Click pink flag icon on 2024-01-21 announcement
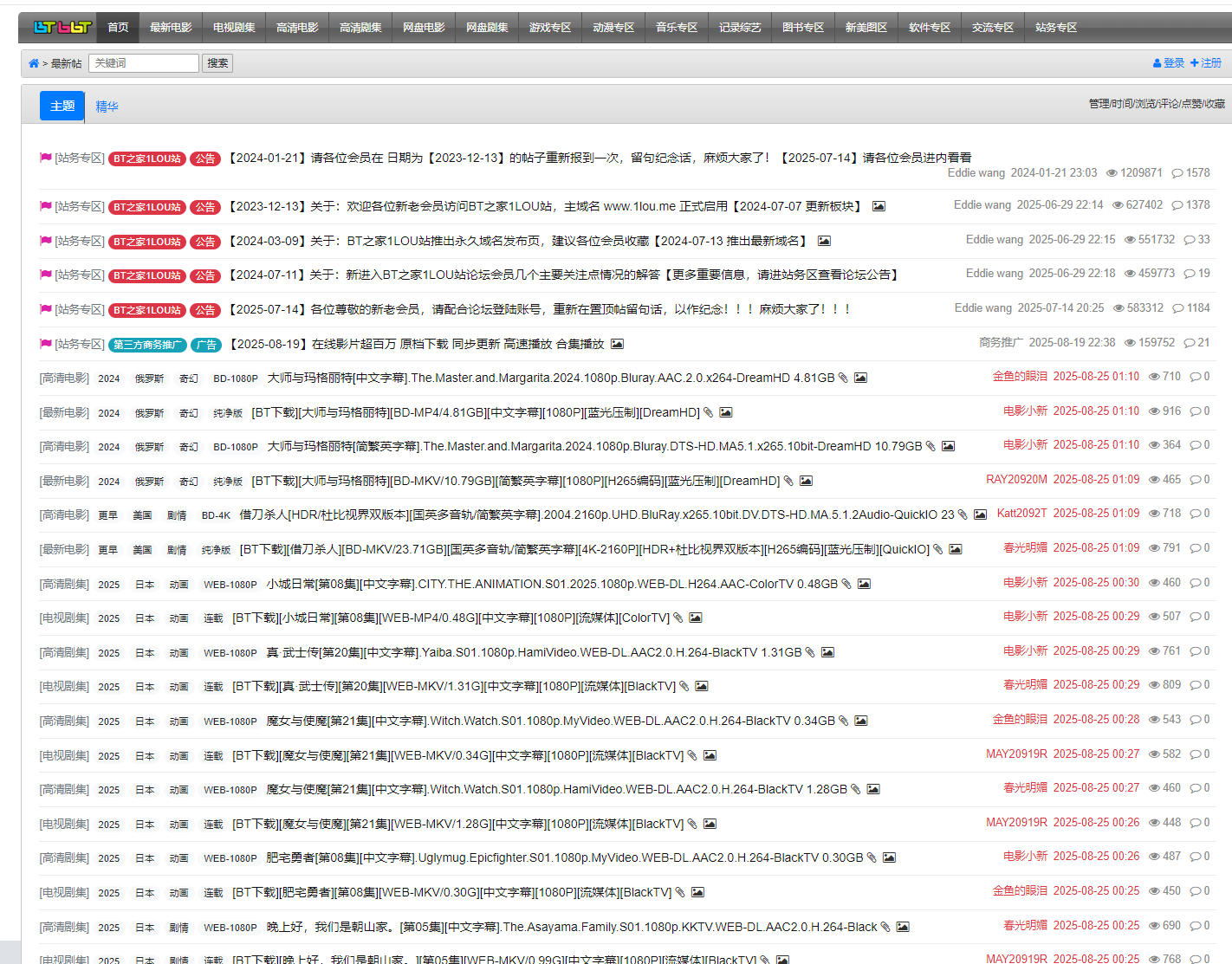The image size is (1232, 964). click(46, 158)
